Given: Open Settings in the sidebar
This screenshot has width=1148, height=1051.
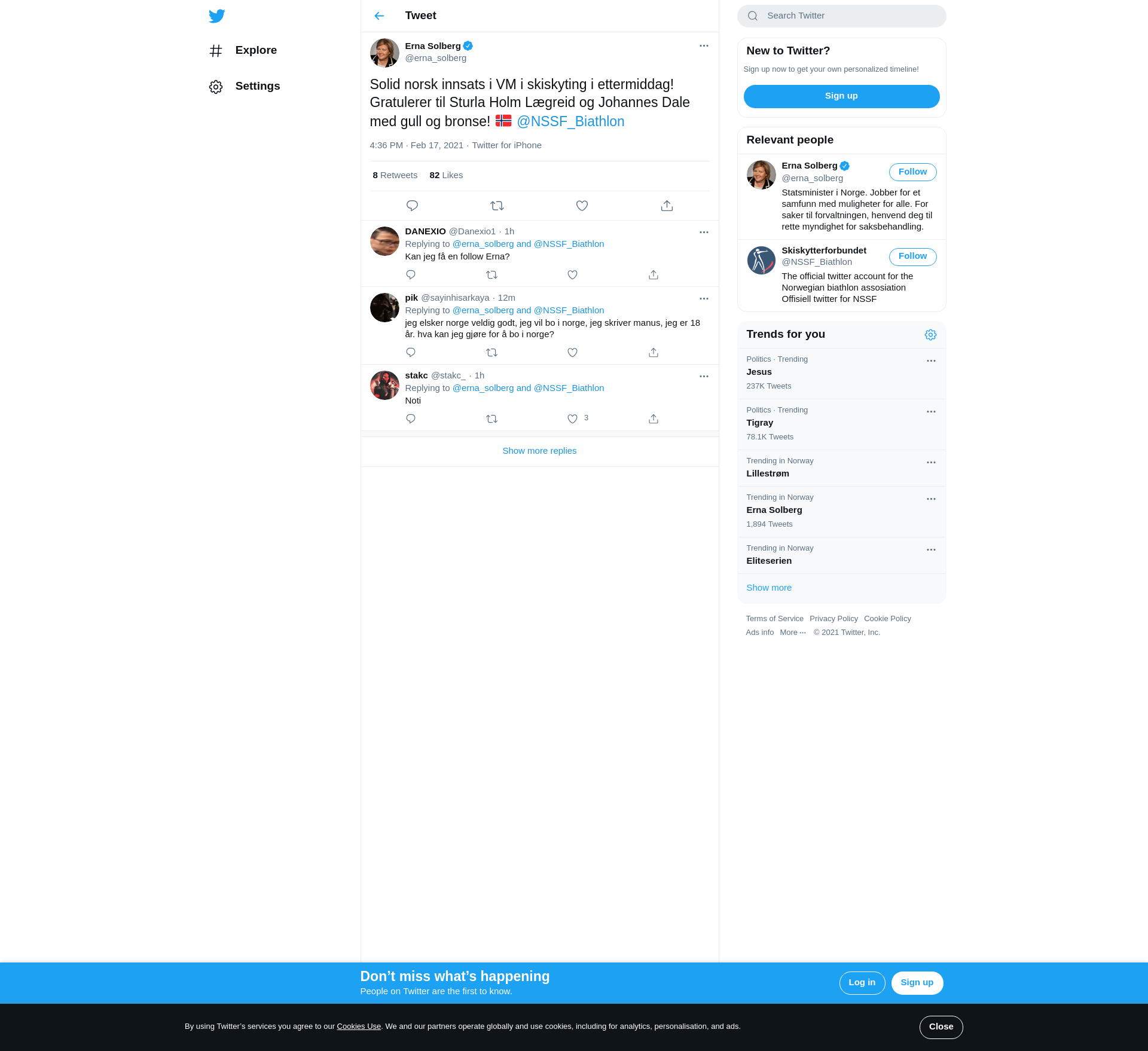Looking at the screenshot, I should [x=245, y=87].
